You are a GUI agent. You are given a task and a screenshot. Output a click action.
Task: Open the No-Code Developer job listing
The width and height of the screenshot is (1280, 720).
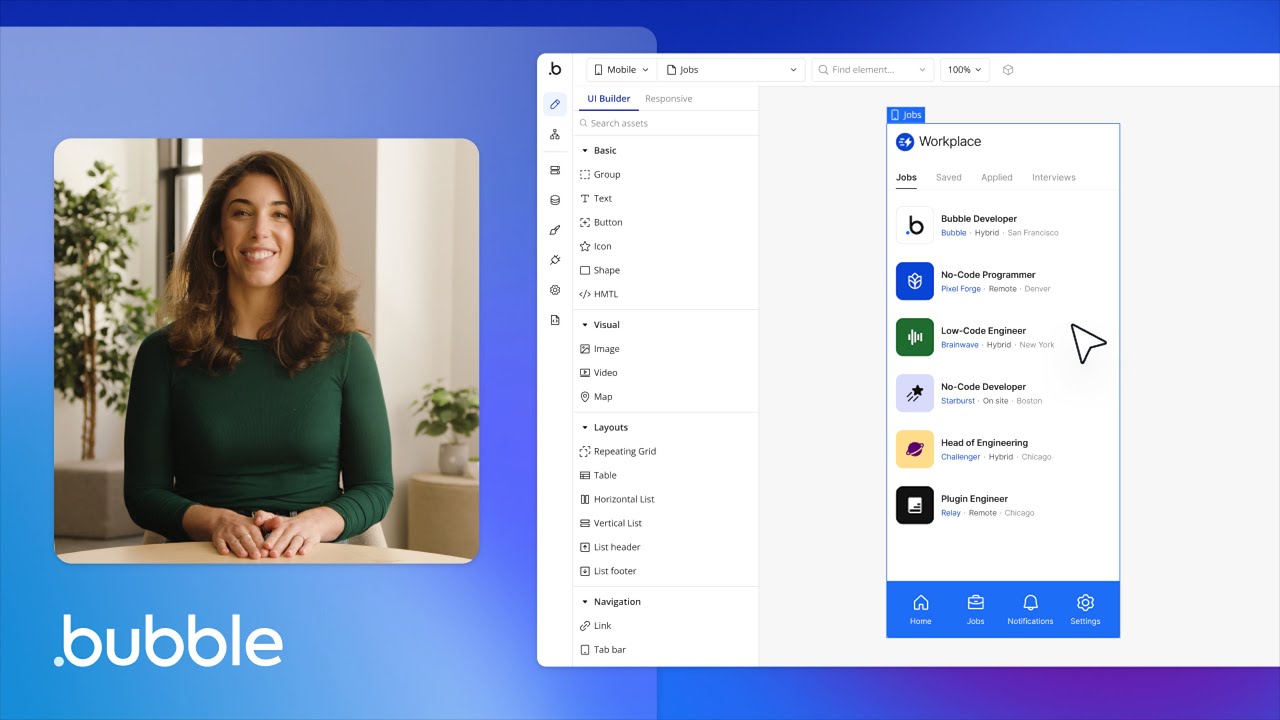pos(1003,393)
